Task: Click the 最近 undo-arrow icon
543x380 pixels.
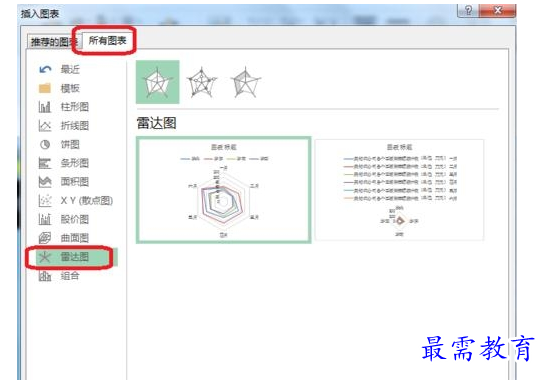Action: coord(45,69)
